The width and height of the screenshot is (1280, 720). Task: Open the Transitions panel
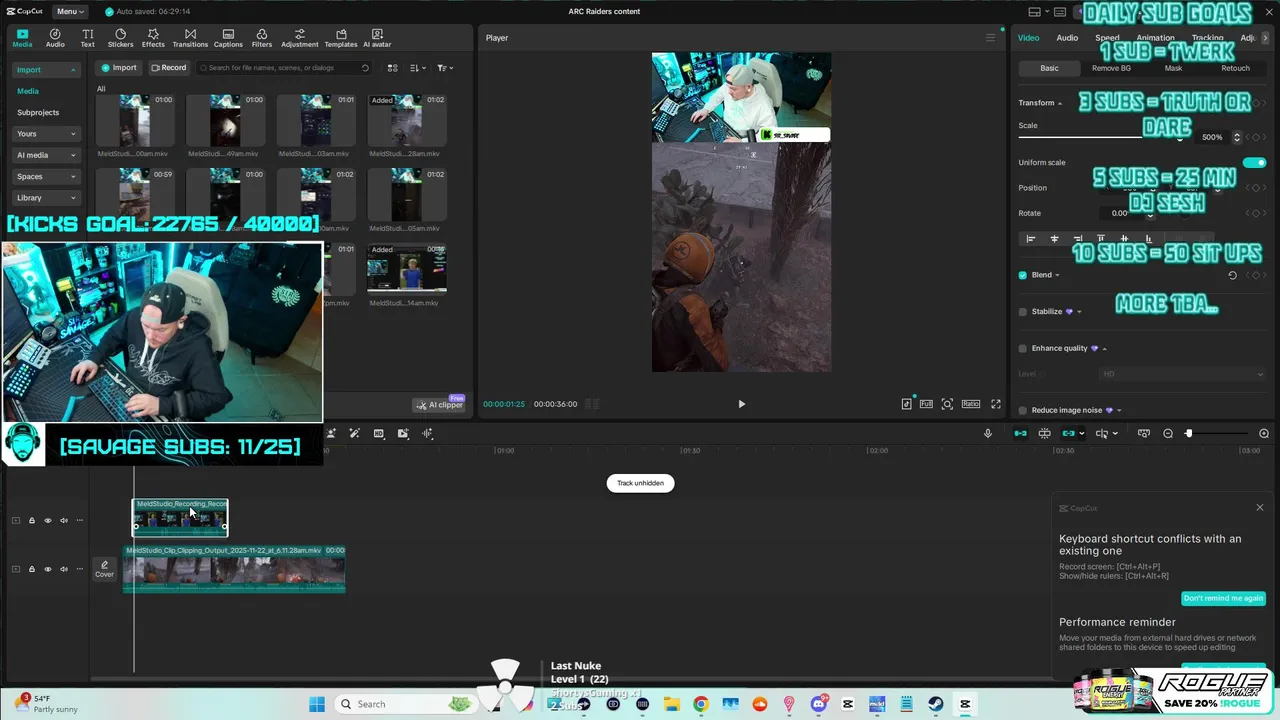(x=190, y=38)
